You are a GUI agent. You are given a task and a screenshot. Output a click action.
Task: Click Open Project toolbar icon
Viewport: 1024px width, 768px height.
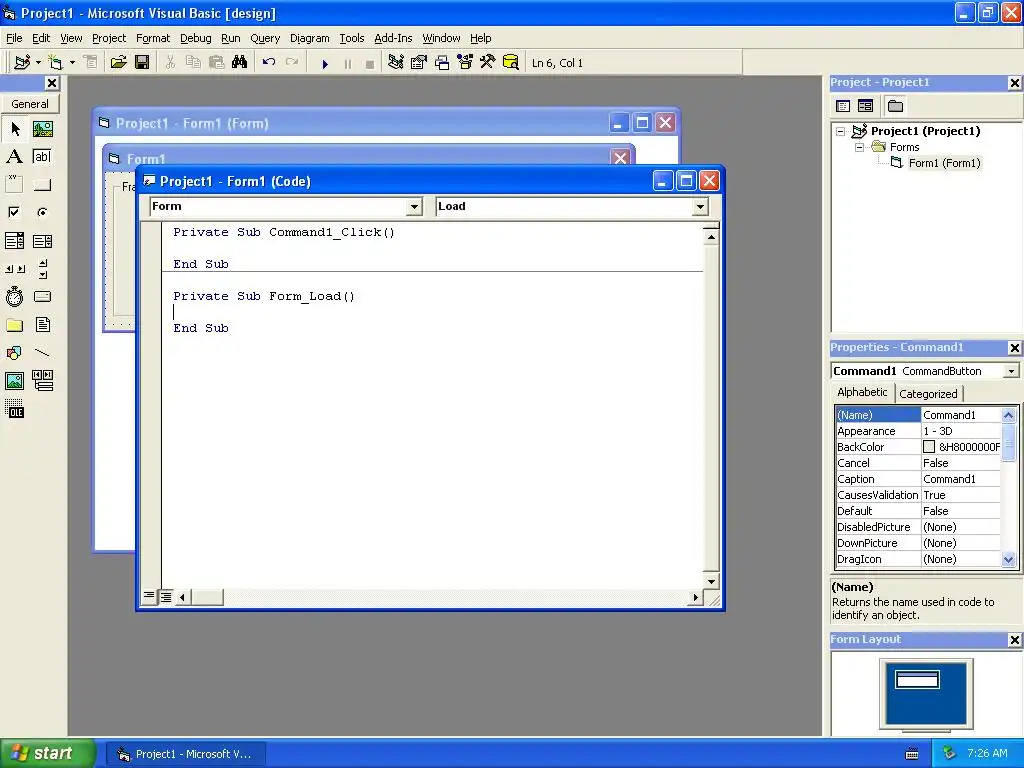(118, 63)
